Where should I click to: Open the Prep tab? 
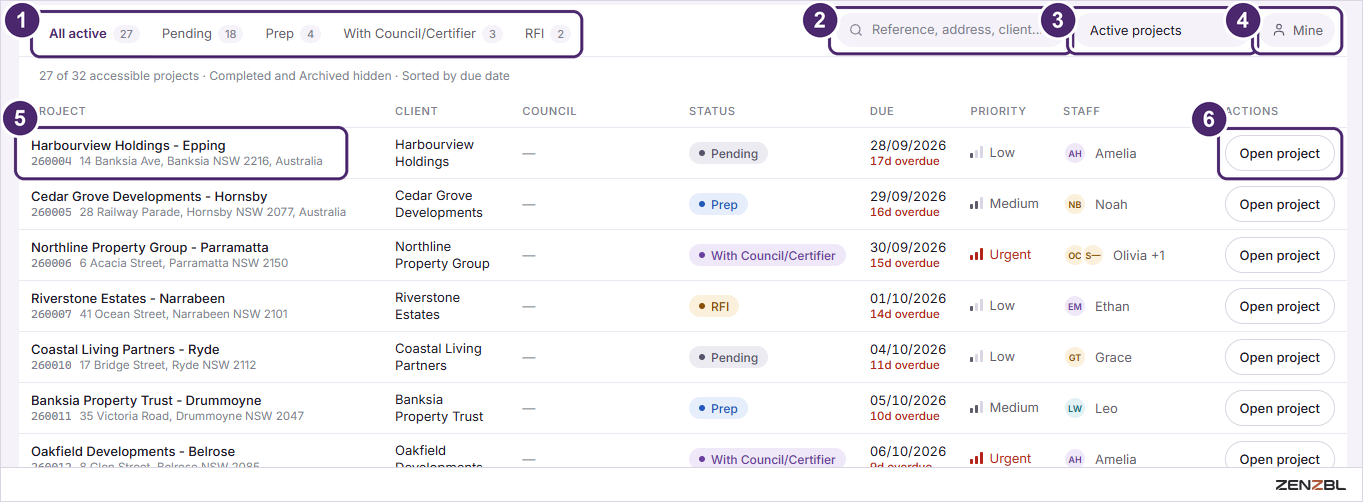click(x=292, y=33)
